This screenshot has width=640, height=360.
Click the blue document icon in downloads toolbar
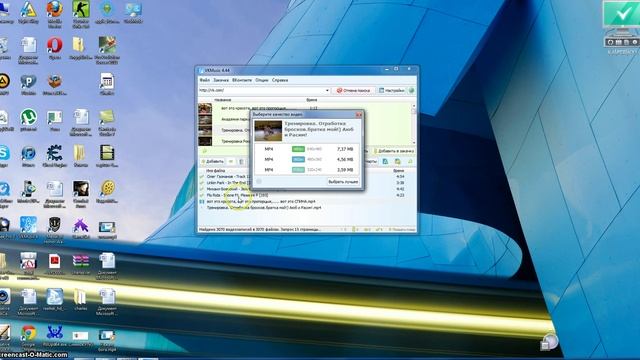[385, 162]
